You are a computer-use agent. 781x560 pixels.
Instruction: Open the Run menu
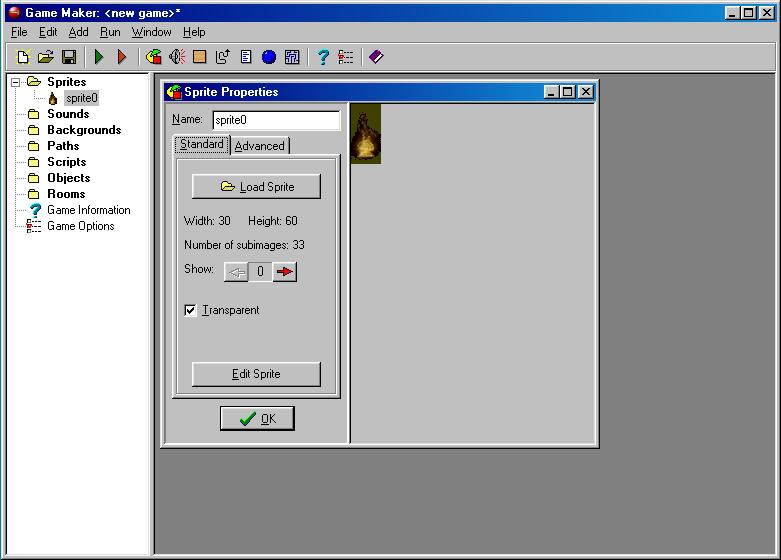(110, 32)
